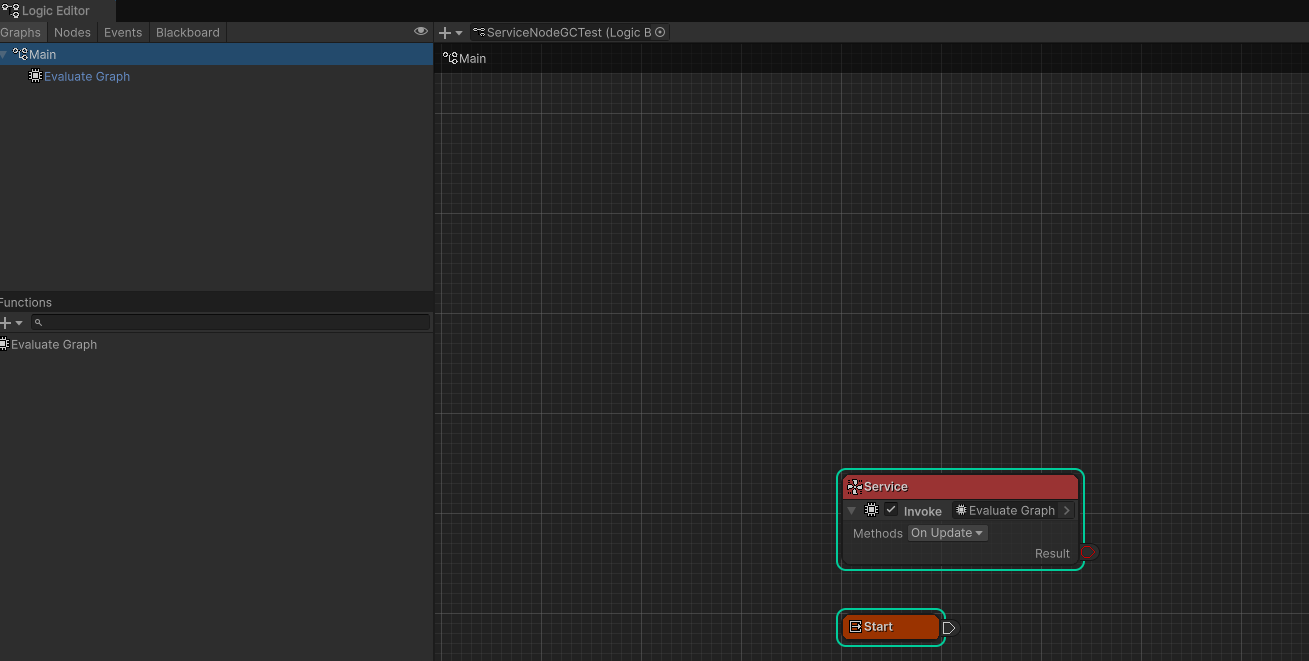The image size is (1309, 661).
Task: Click the Service node's header icon
Action: [x=854, y=487]
